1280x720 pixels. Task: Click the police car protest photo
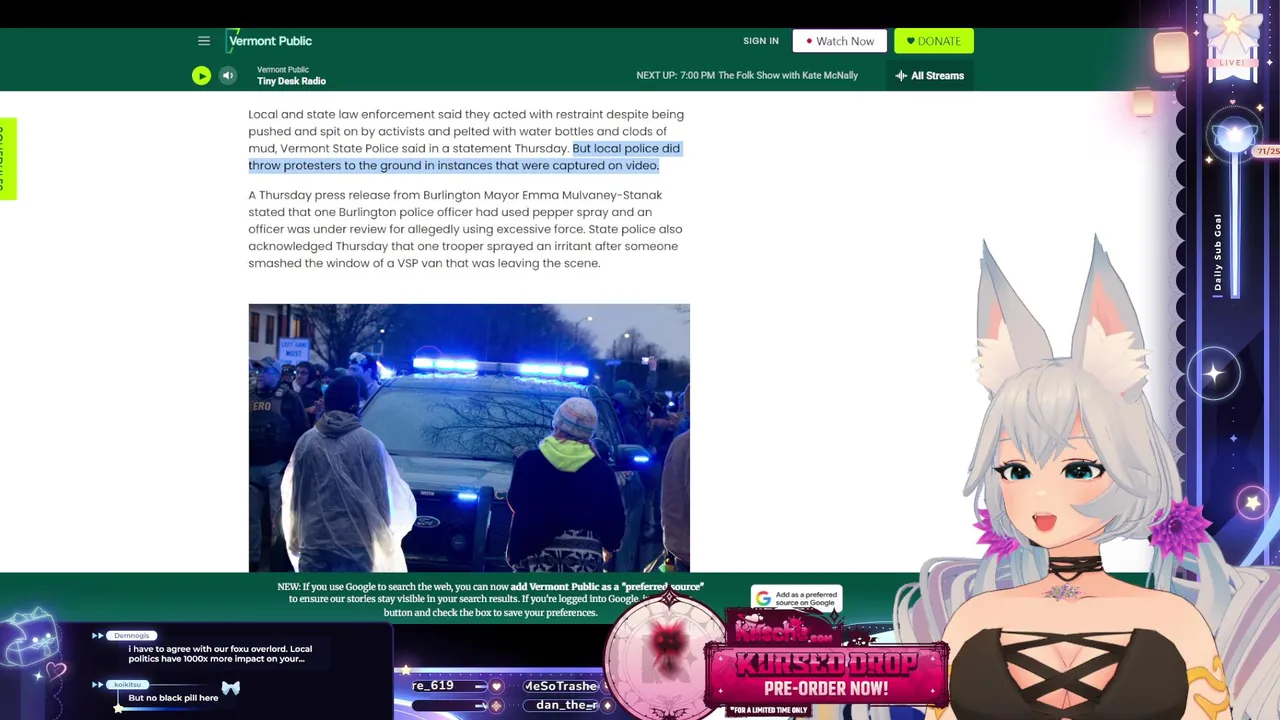click(x=469, y=438)
